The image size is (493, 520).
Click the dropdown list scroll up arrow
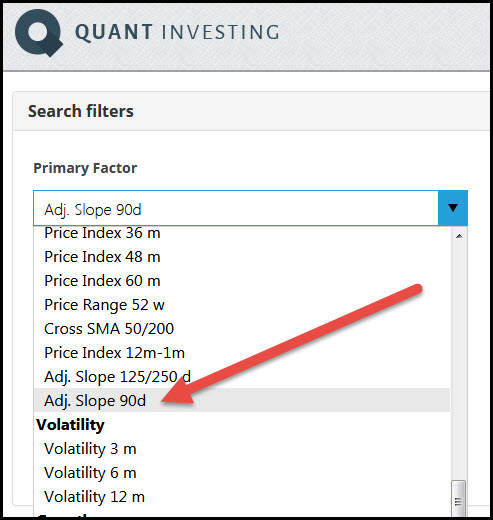[459, 236]
